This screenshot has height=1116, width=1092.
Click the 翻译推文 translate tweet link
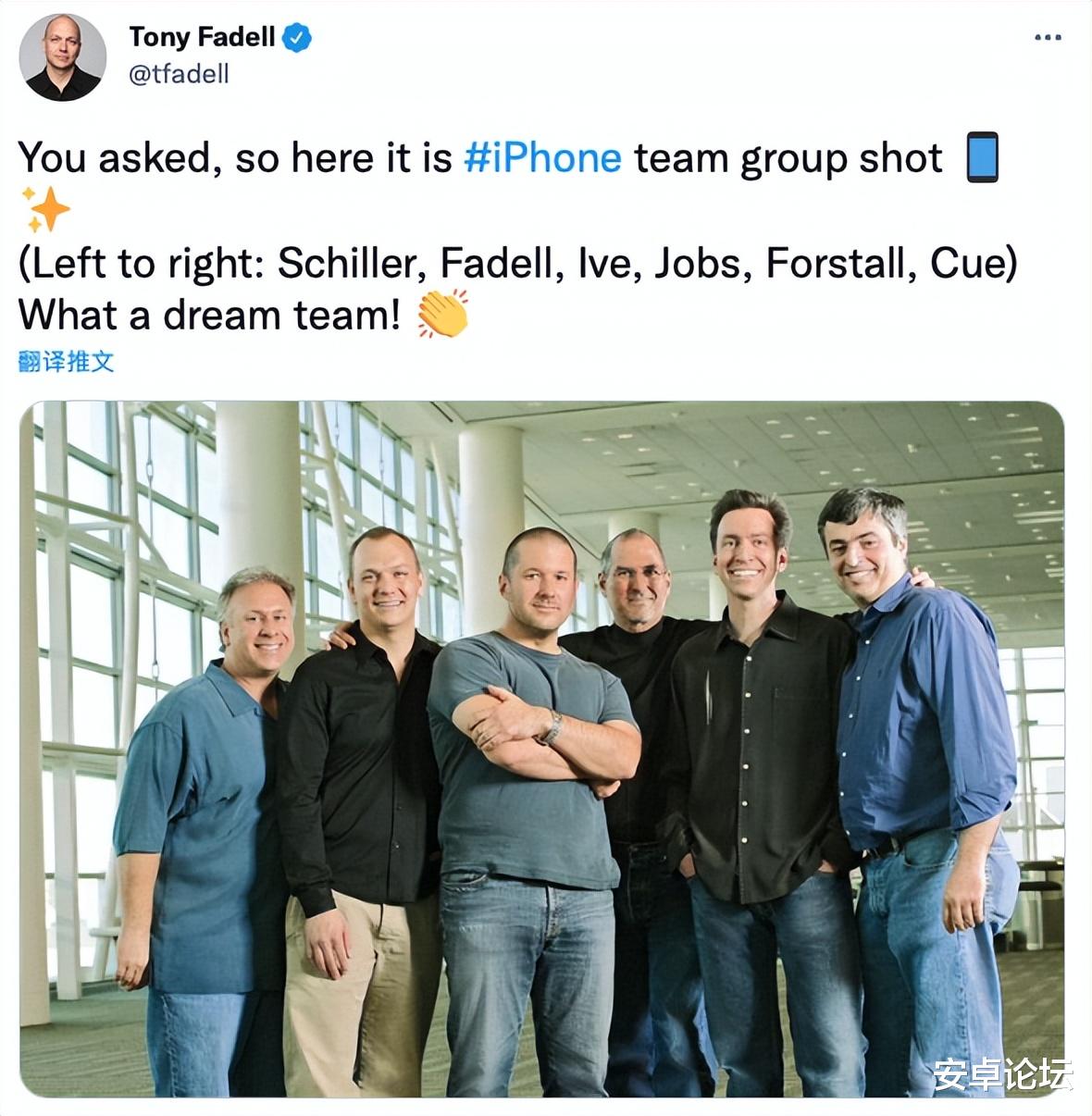66,362
